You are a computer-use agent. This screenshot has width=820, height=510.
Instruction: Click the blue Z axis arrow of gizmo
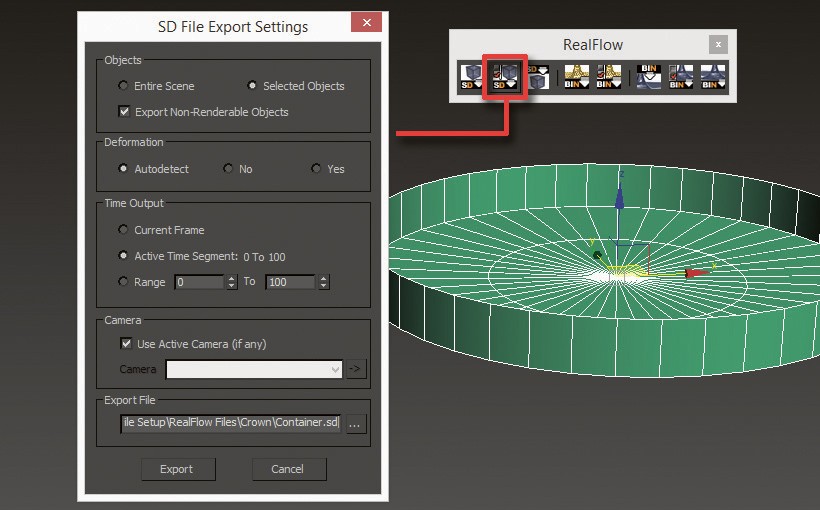tap(620, 199)
